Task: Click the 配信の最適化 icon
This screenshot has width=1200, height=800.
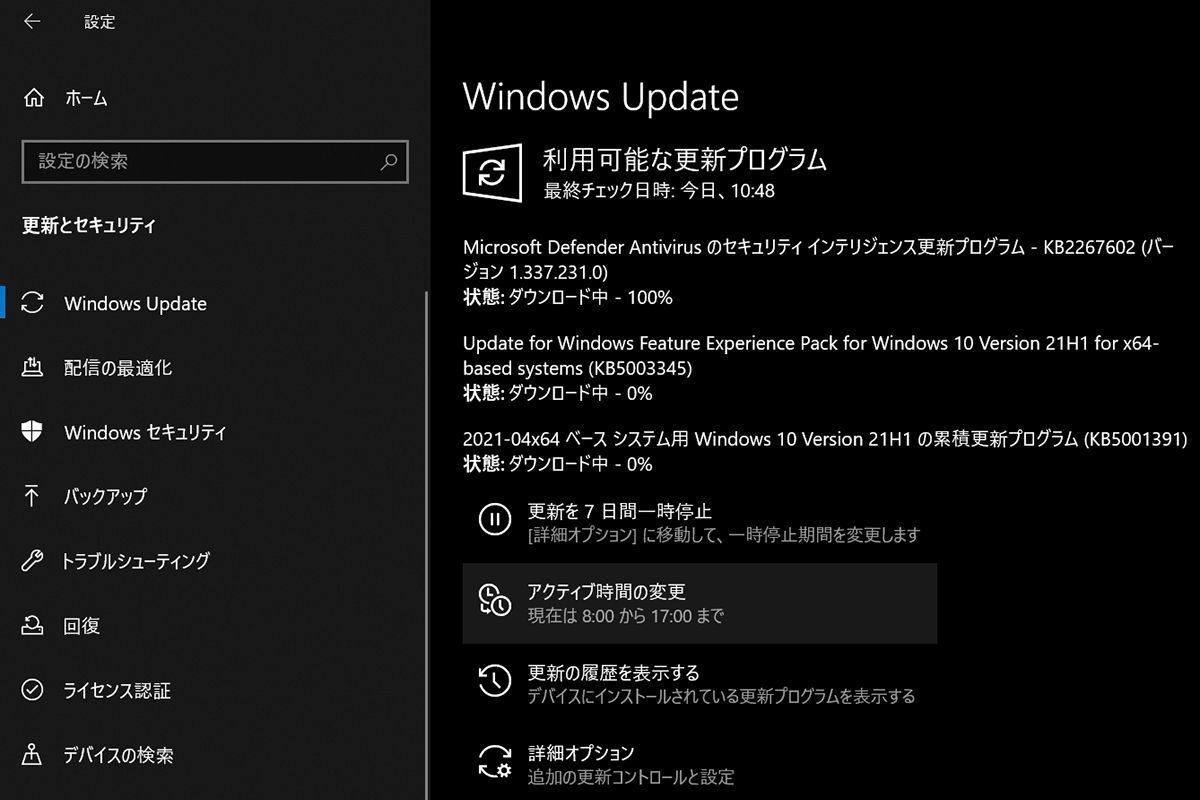Action: click(x=33, y=367)
